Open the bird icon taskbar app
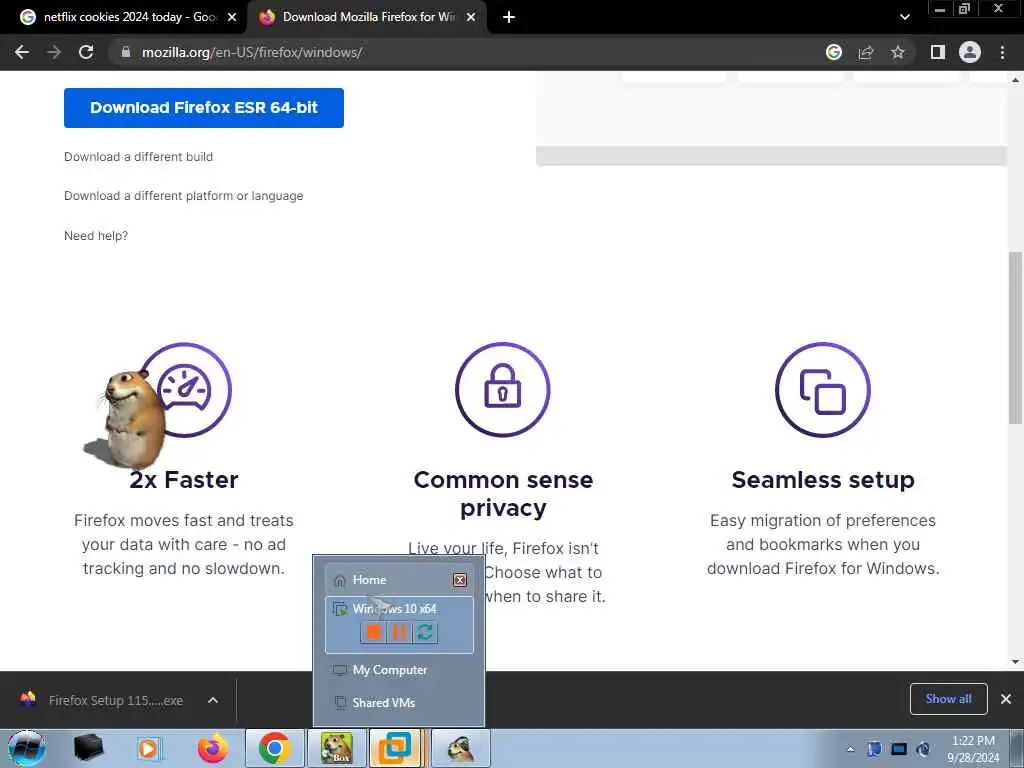Screen dimensions: 1024x768 click(x=460, y=748)
